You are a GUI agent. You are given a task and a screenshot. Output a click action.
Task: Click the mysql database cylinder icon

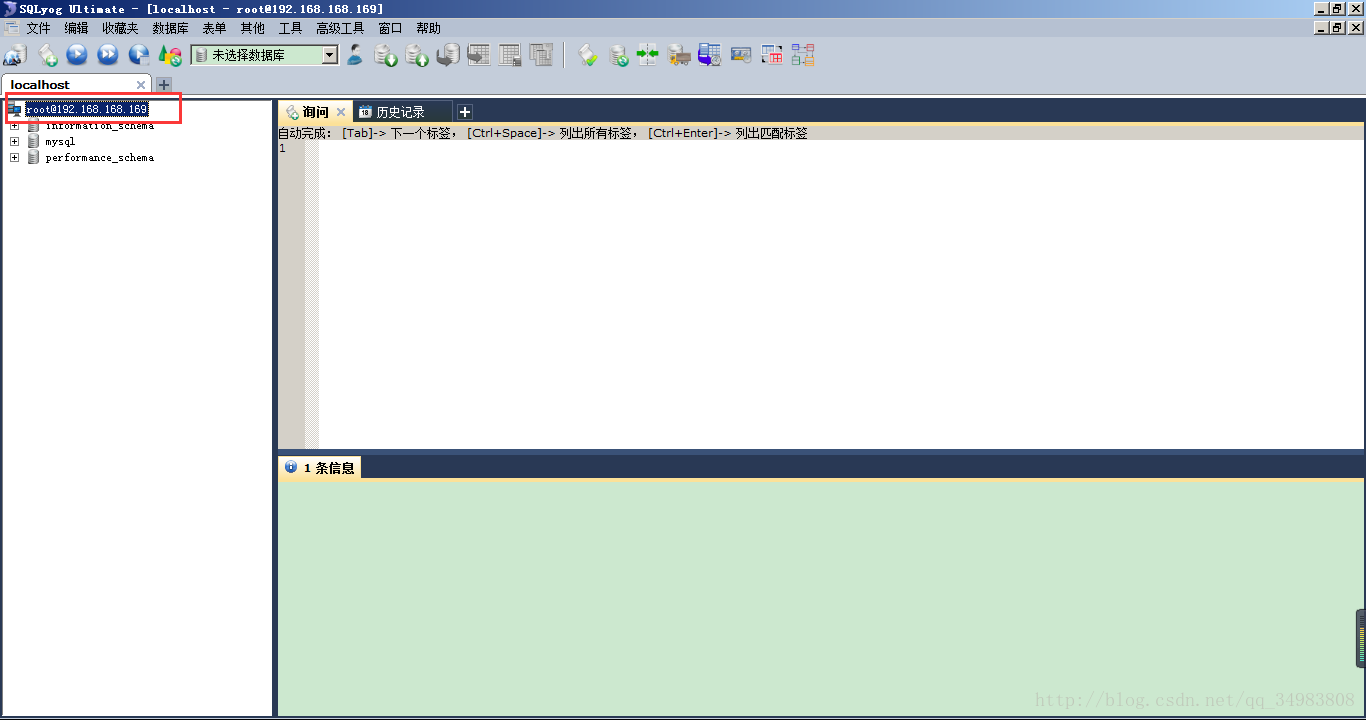pos(34,142)
